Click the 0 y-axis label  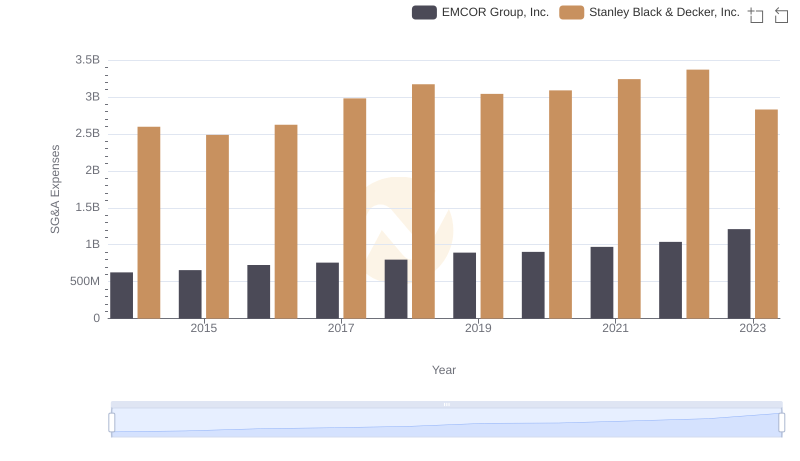(97, 319)
